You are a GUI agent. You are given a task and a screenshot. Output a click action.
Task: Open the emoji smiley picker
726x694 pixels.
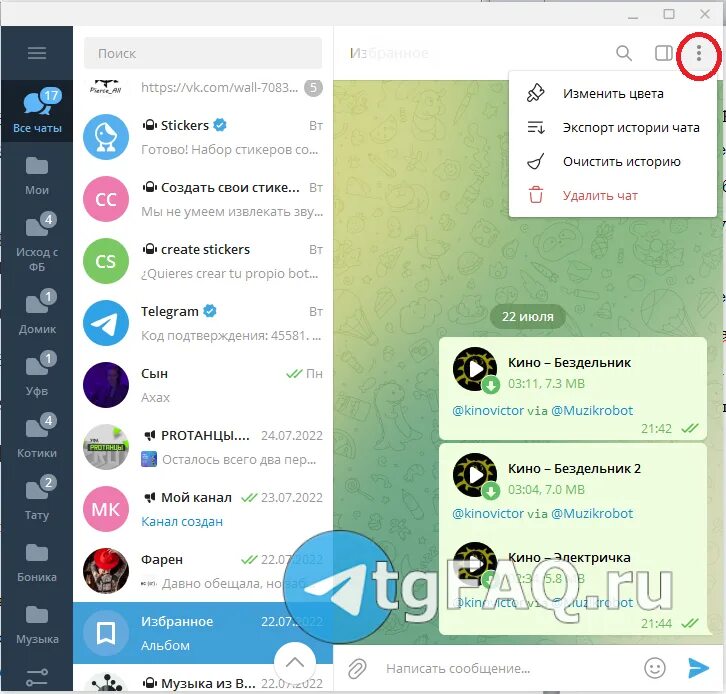[655, 669]
